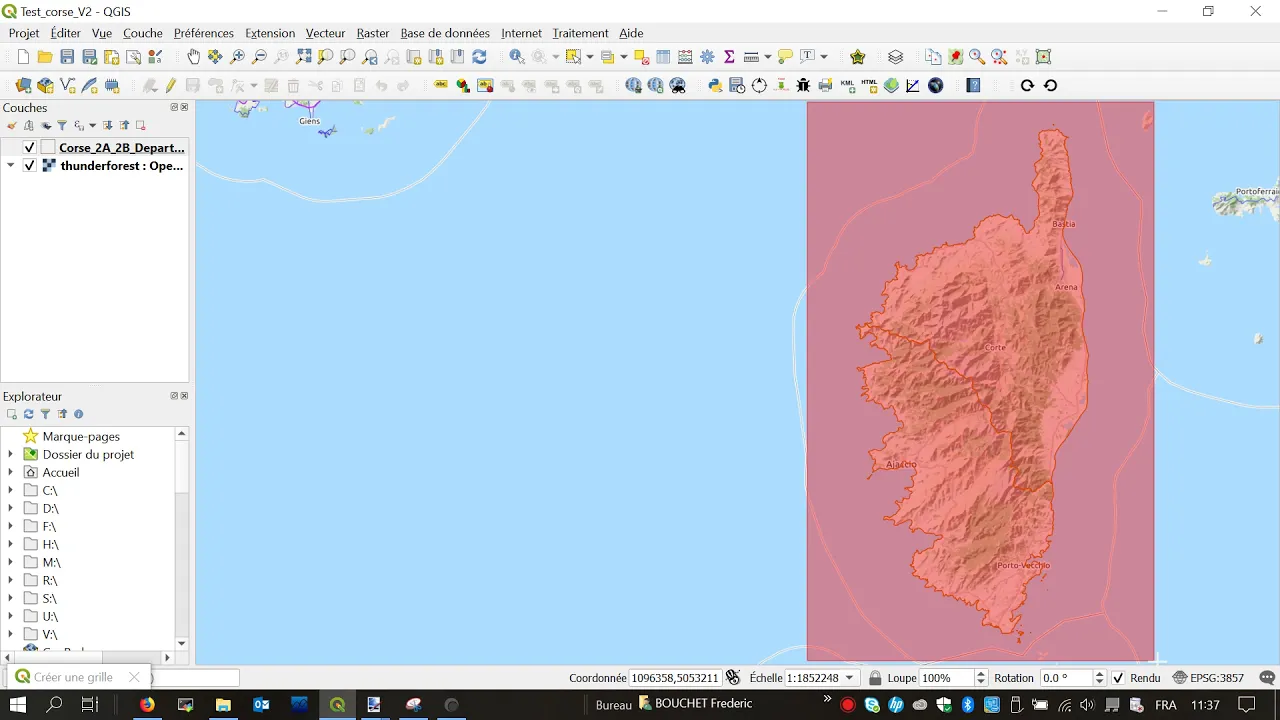Viewport: 1280px width, 720px height.
Task: Click the clockwise rotate arrow icon
Action: [x=1027, y=86]
